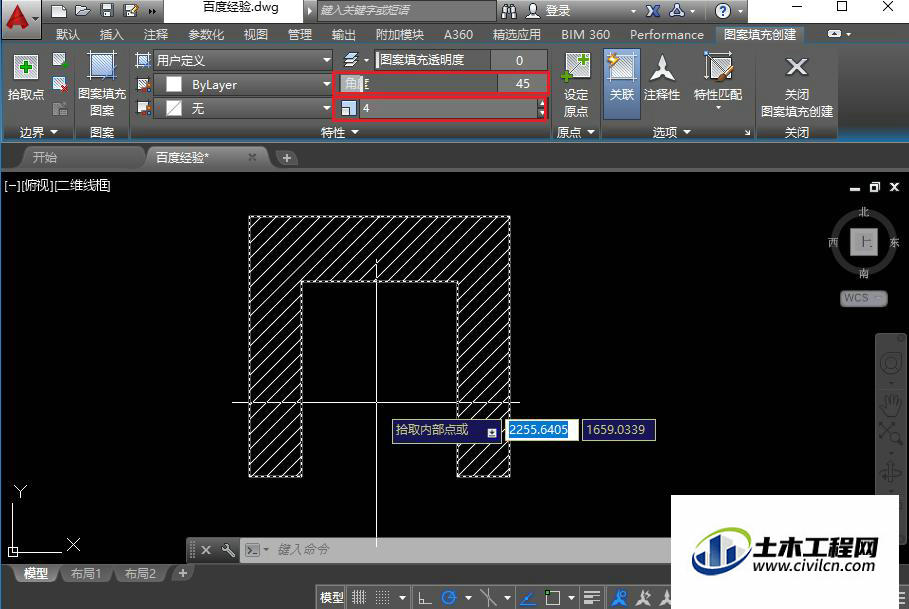This screenshot has height=609, width=909.
Task: Toggle the grid display in status bar
Action: click(x=359, y=597)
